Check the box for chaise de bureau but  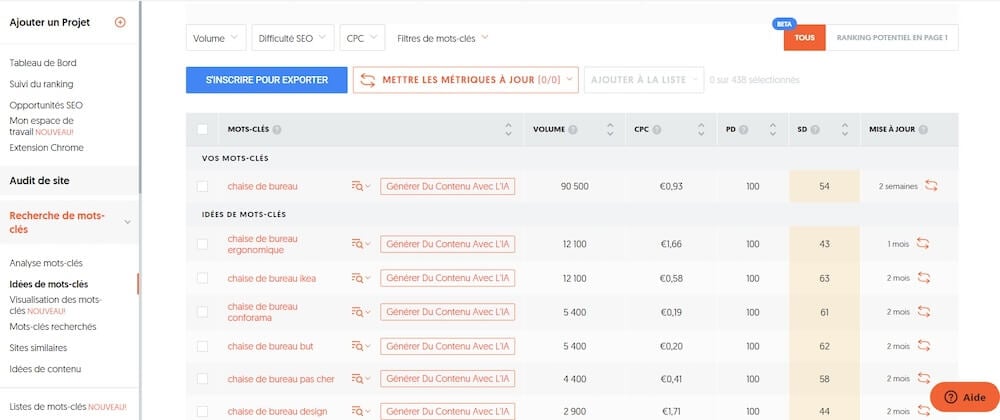(x=202, y=346)
